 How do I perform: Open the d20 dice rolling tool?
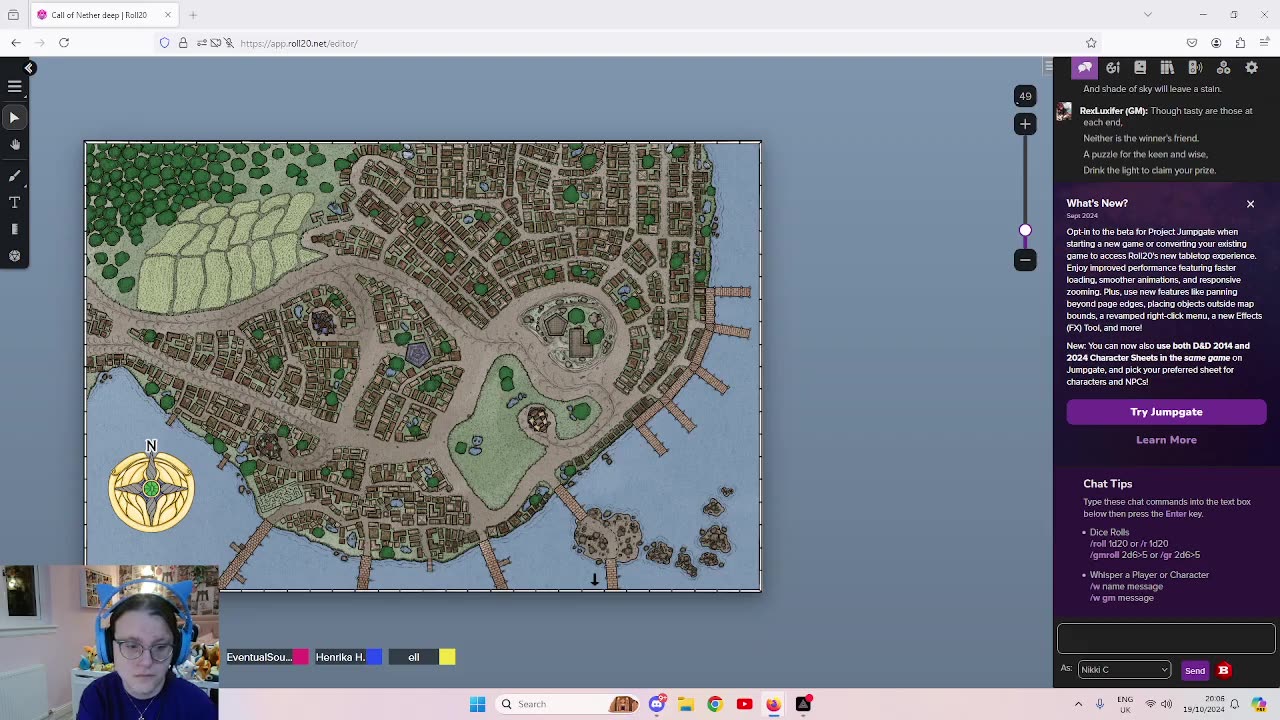point(15,256)
